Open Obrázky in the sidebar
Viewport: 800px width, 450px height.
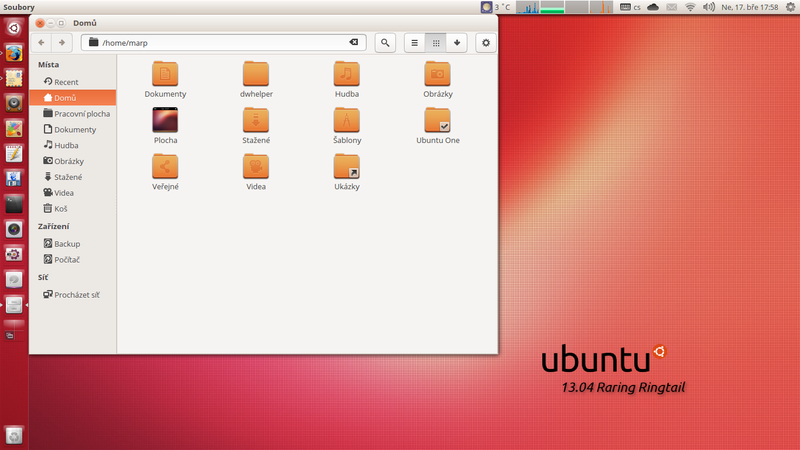coord(72,161)
